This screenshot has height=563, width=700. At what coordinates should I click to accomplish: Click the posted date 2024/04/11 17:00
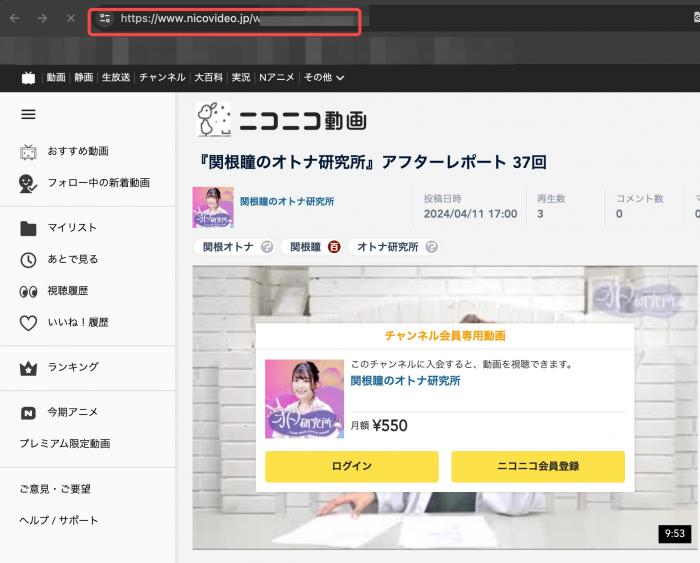tap(471, 214)
